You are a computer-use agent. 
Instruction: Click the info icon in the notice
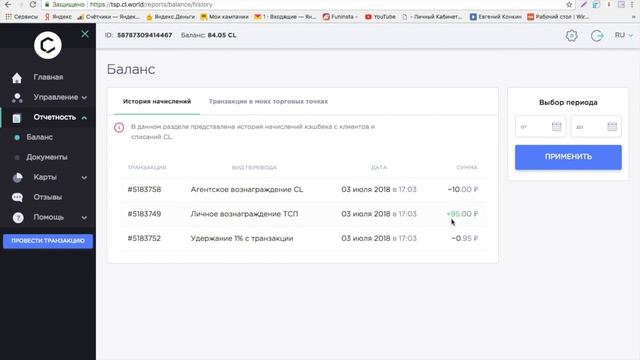(119, 127)
